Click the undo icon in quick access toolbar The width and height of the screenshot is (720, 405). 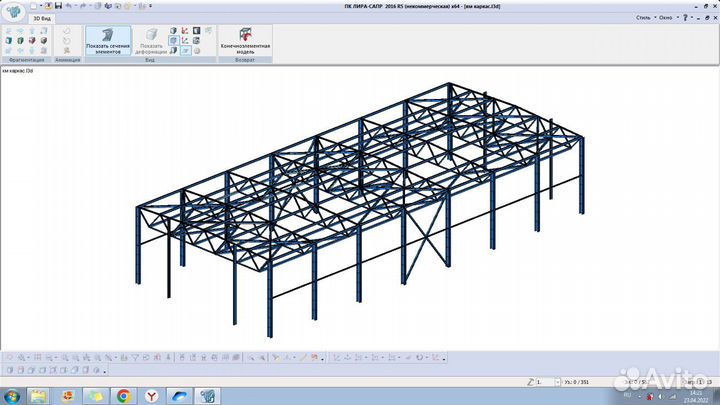coord(68,7)
